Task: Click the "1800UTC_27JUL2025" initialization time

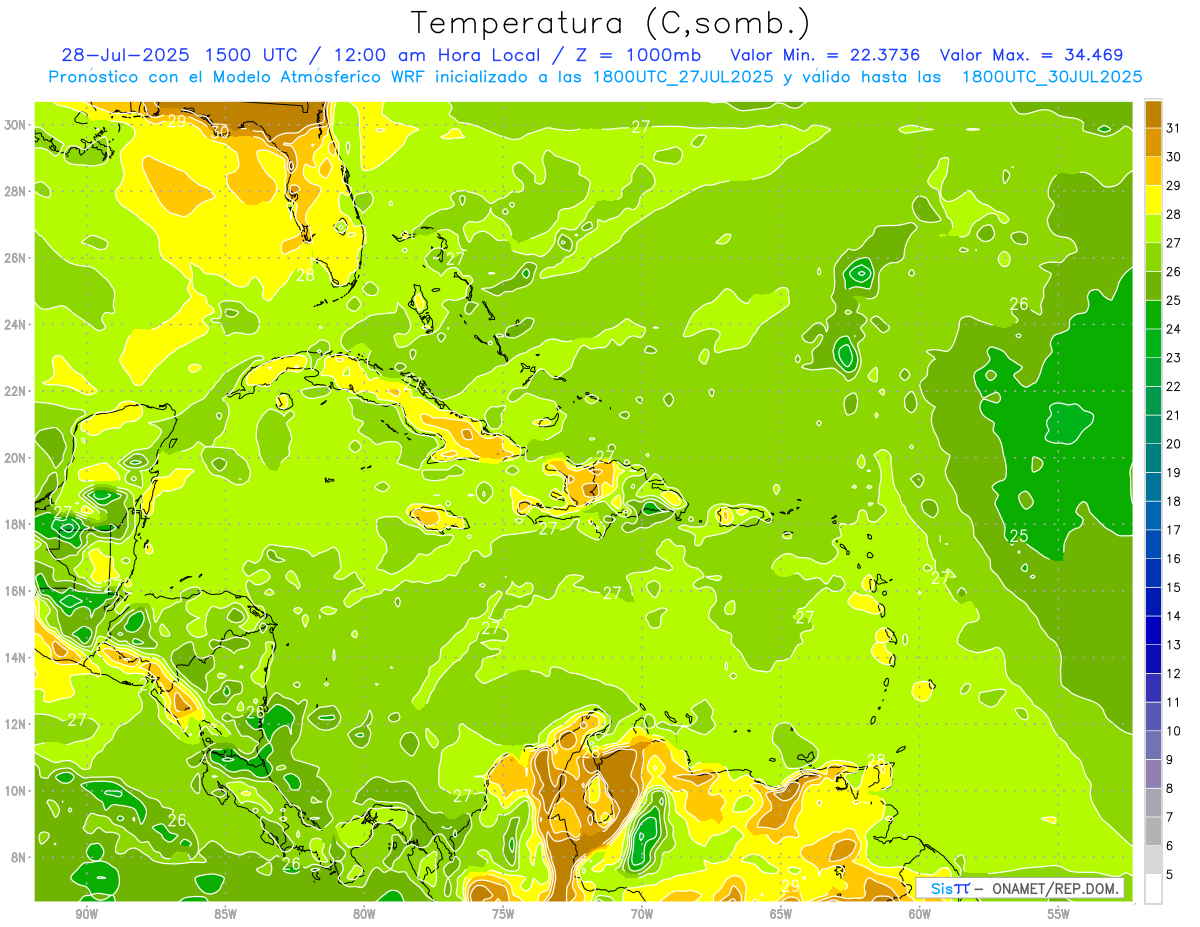Action: (681, 76)
